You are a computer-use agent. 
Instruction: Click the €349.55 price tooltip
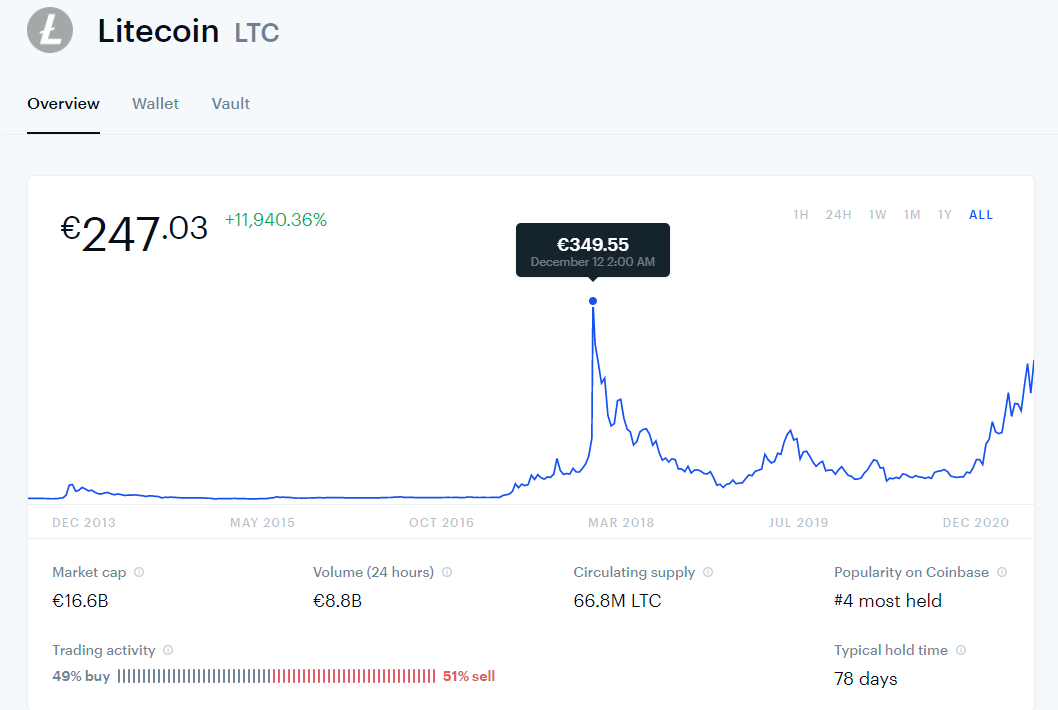(593, 250)
